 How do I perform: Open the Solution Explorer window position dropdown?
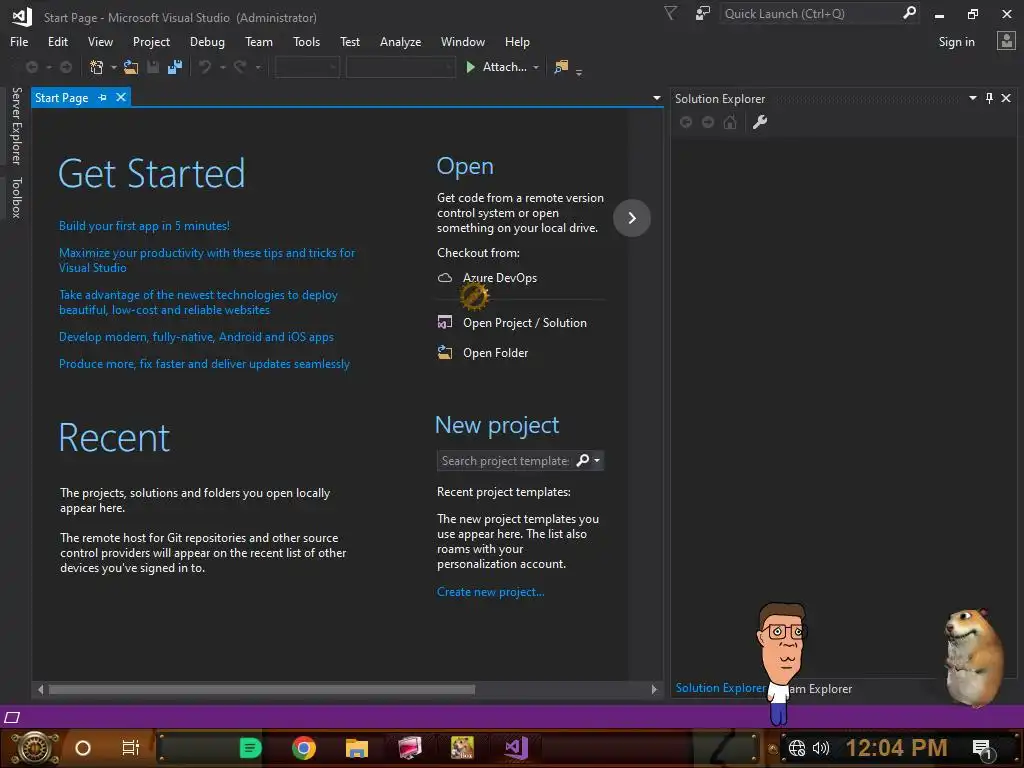point(972,98)
